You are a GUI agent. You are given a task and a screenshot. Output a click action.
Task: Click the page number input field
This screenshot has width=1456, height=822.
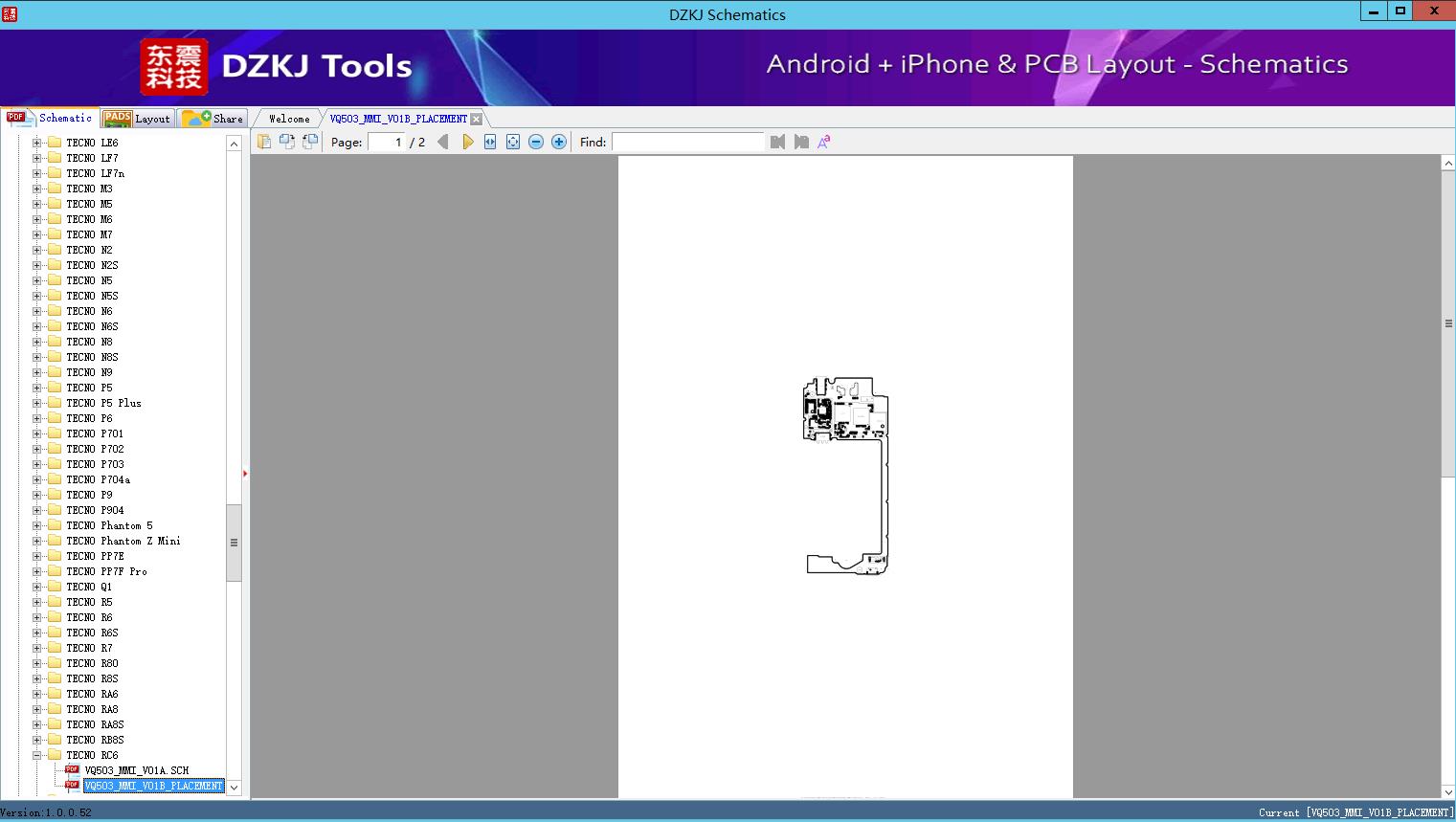386,142
